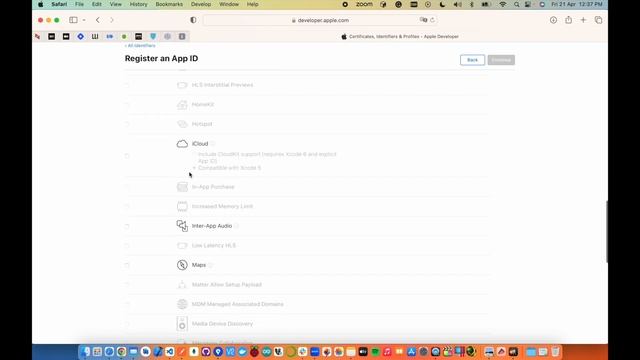Reload the page using refresh icon
The height and width of the screenshot is (360, 640).
(x=432, y=20)
